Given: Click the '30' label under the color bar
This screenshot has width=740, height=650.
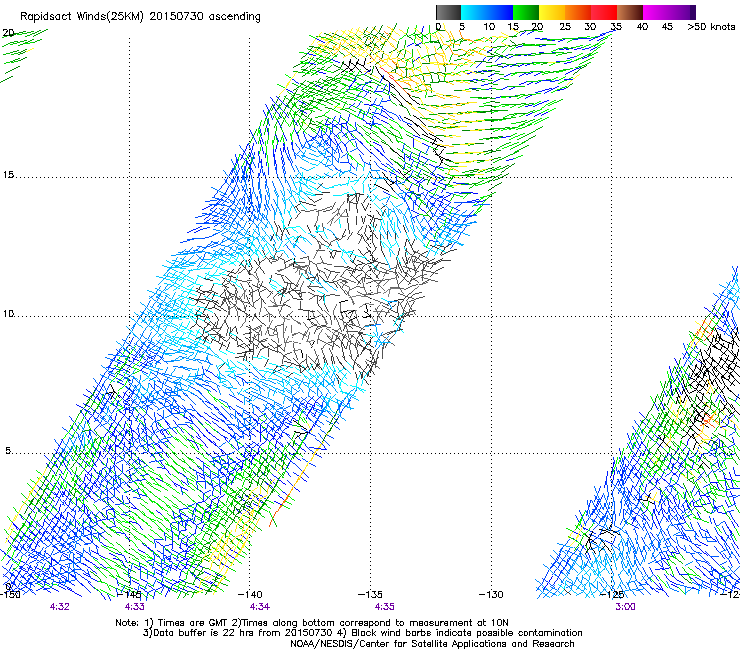Looking at the screenshot, I should click(590, 27).
